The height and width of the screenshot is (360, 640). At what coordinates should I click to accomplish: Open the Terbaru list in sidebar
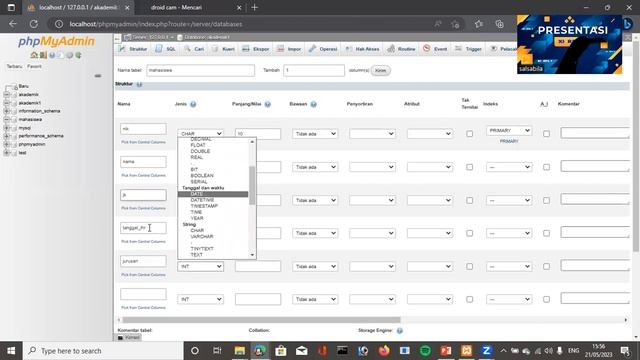click(x=14, y=66)
